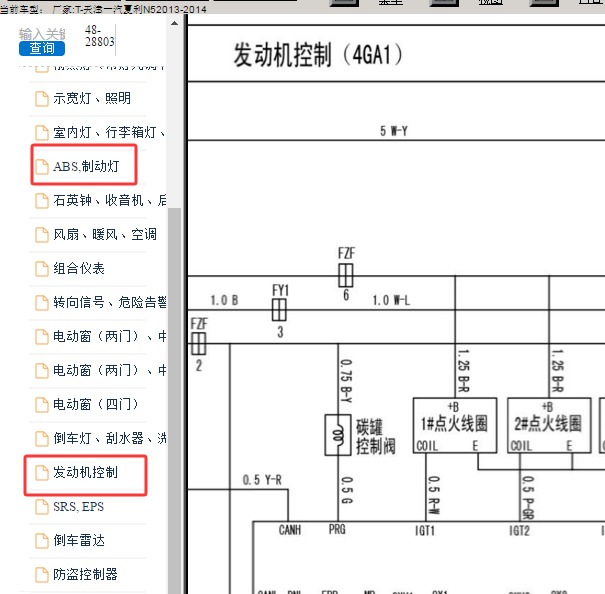
Task: Click the CANH pin label
Action: tap(290, 530)
